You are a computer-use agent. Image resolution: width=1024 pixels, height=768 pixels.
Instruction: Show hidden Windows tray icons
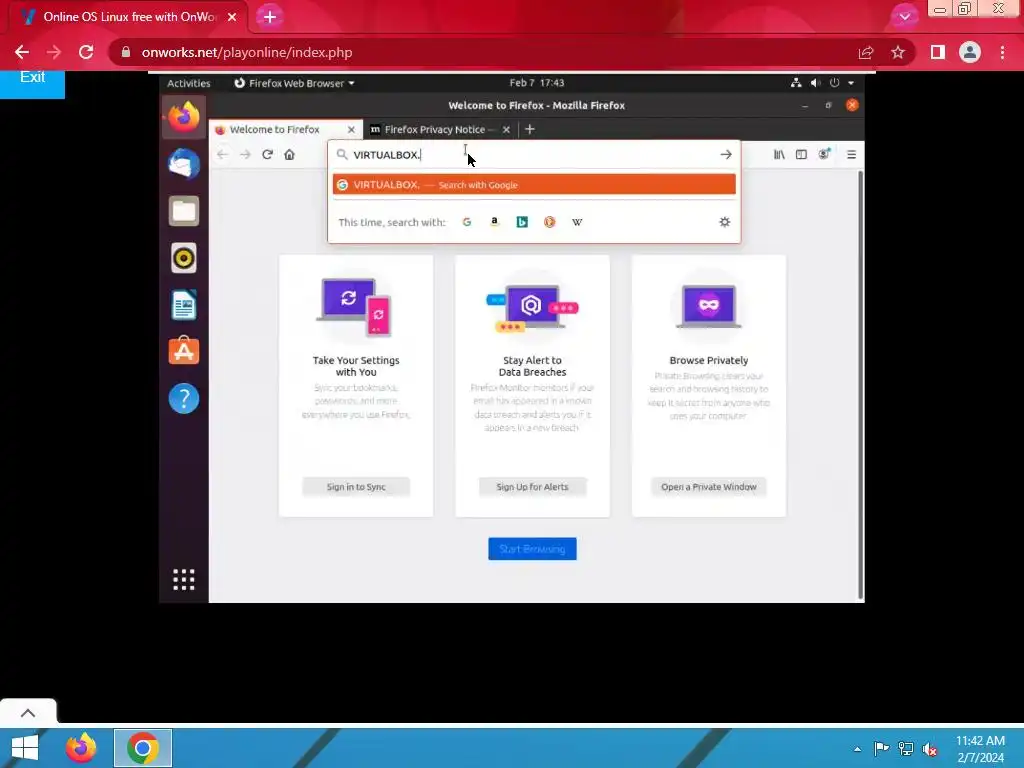pyautogui.click(x=857, y=749)
